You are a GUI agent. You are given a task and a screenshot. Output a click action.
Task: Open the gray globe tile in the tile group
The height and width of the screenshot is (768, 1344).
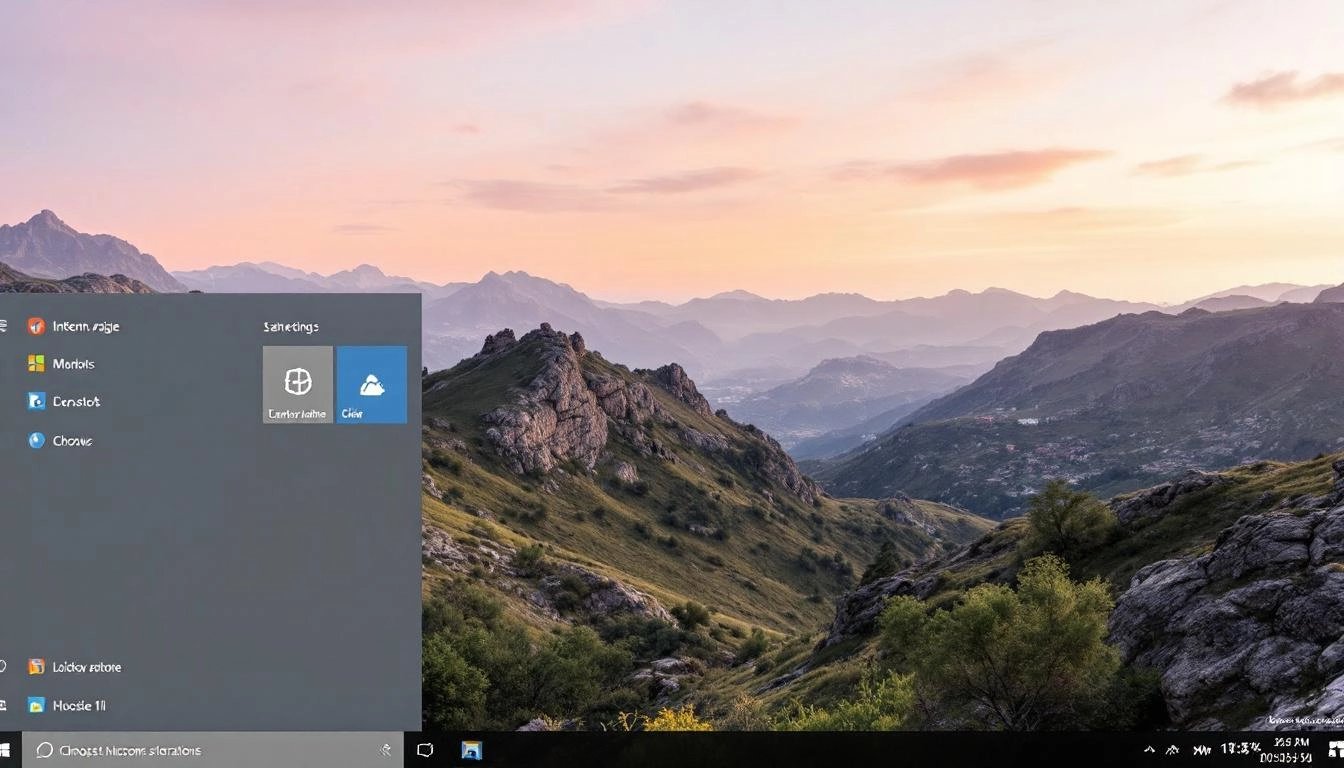297,384
